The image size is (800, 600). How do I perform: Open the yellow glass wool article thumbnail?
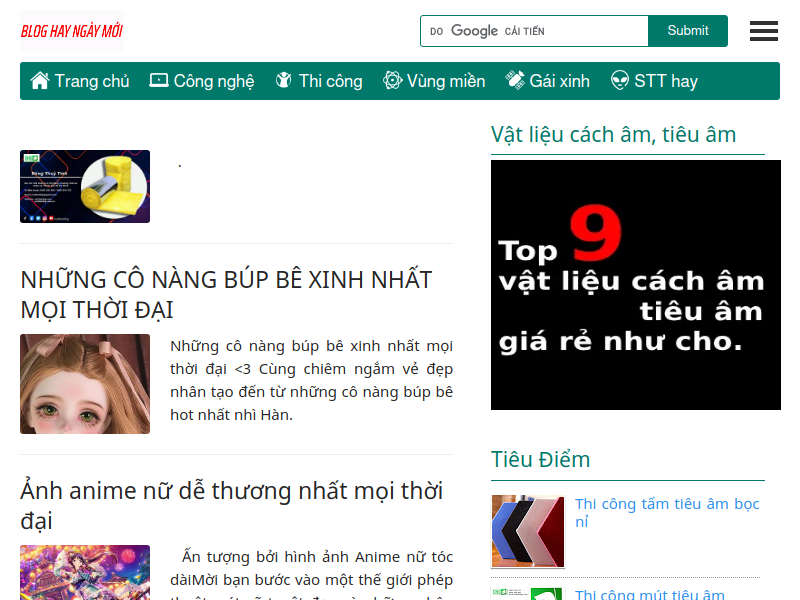coord(85,186)
